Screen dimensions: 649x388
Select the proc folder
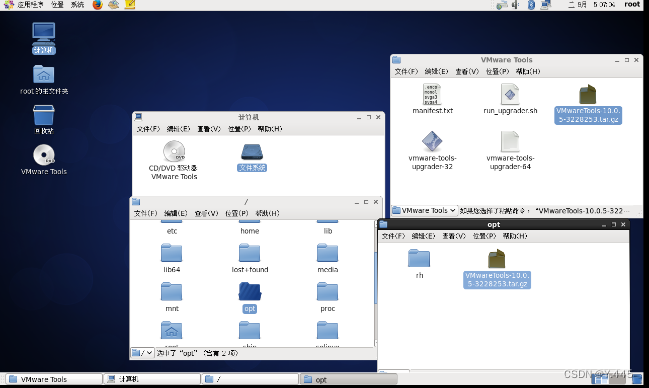[327, 297]
